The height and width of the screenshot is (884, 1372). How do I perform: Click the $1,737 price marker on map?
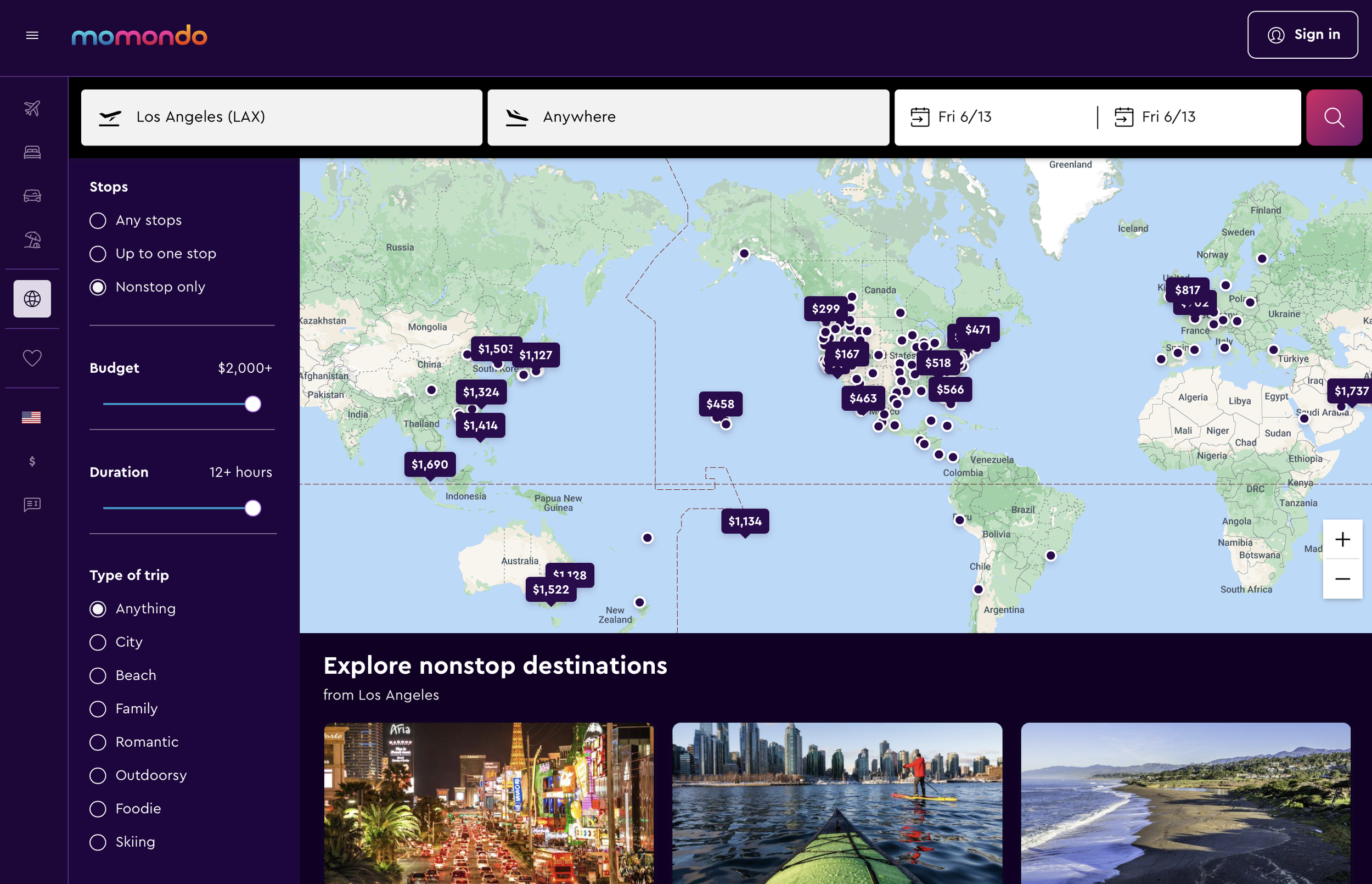coord(1351,391)
